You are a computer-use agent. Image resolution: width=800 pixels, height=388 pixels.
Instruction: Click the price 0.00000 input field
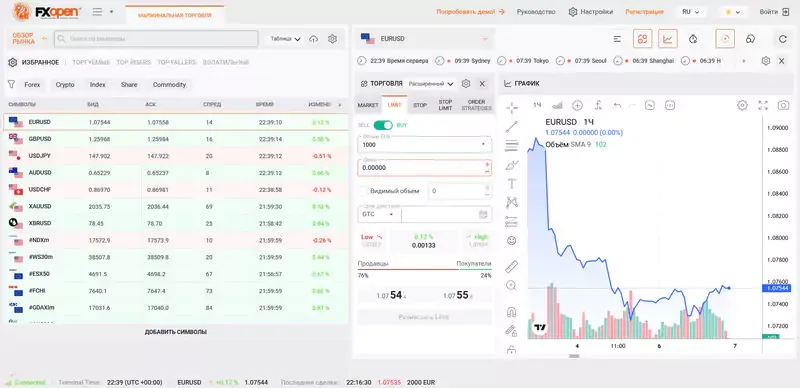pos(420,167)
